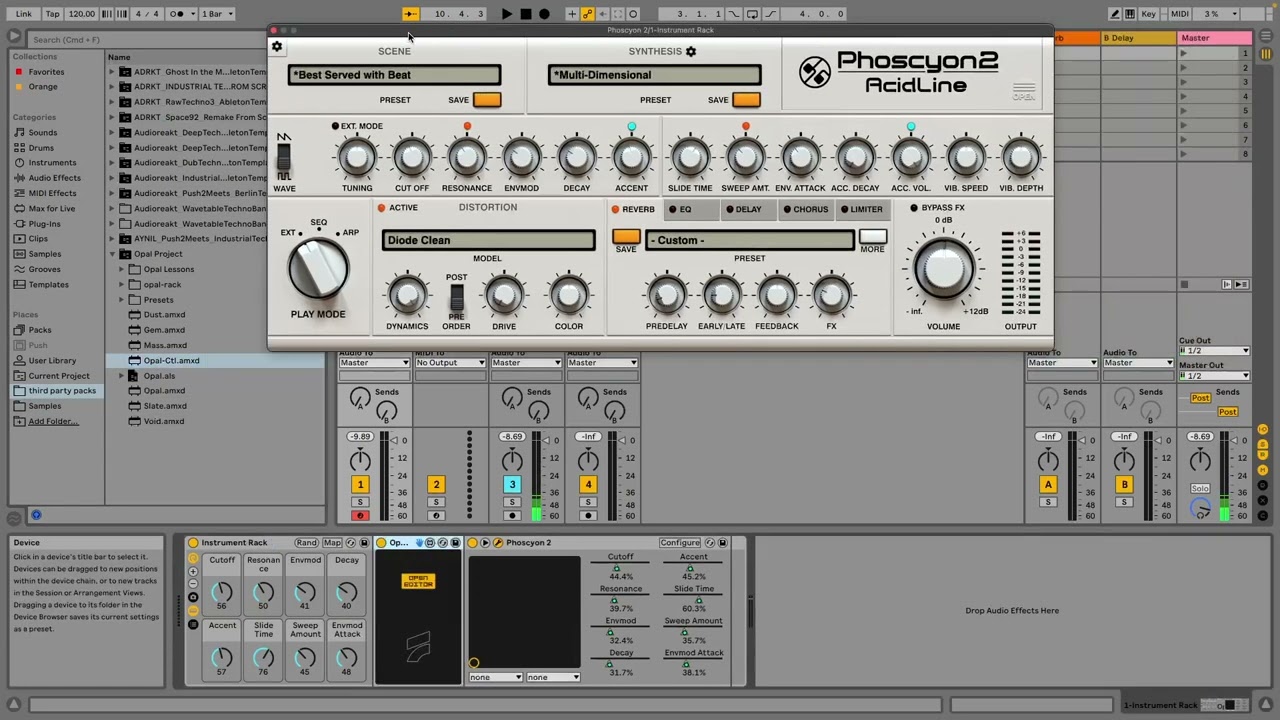Open the Drums category in browser
The width and height of the screenshot is (1280, 720).
41,148
